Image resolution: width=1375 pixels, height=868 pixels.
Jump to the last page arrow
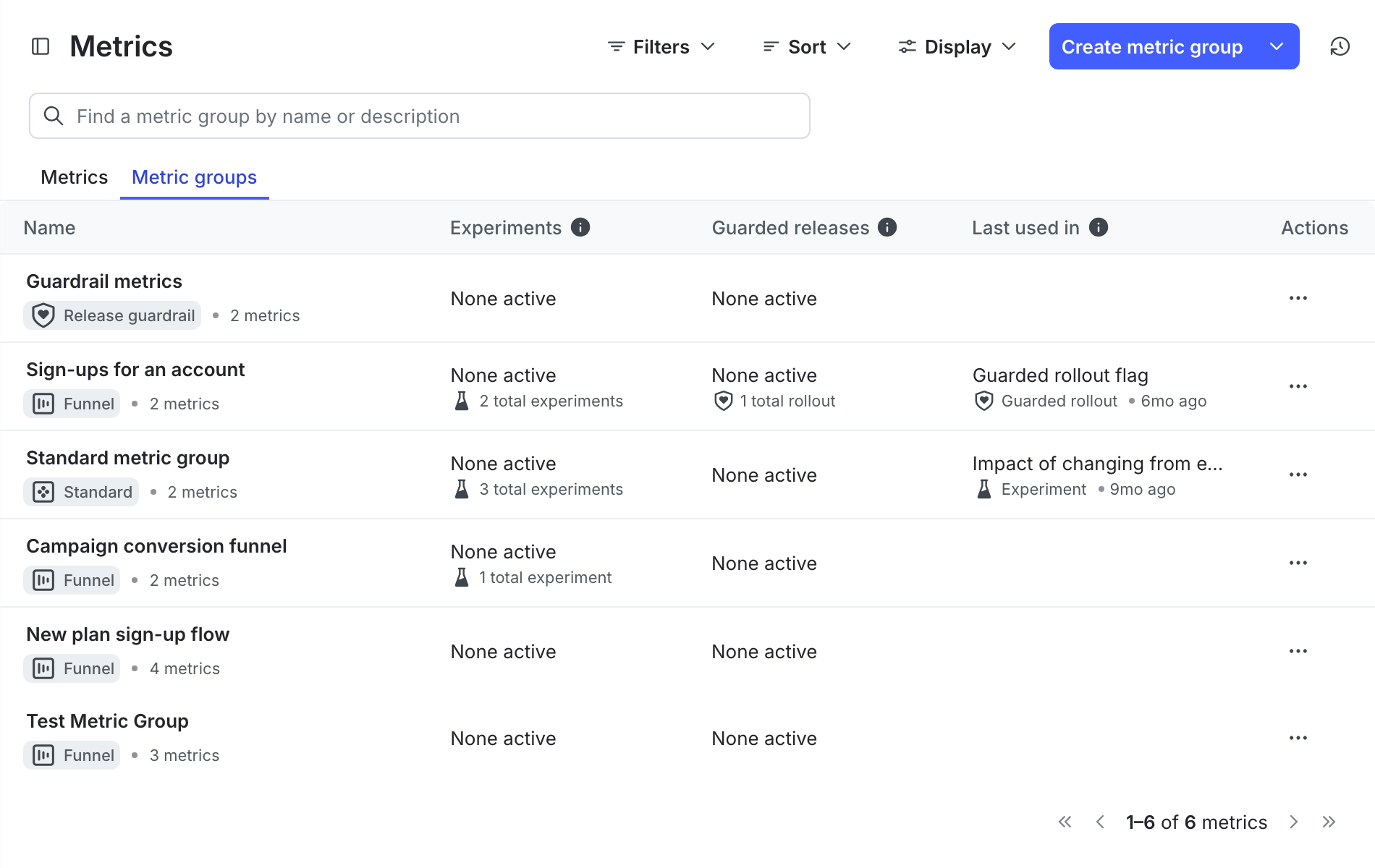tap(1329, 822)
